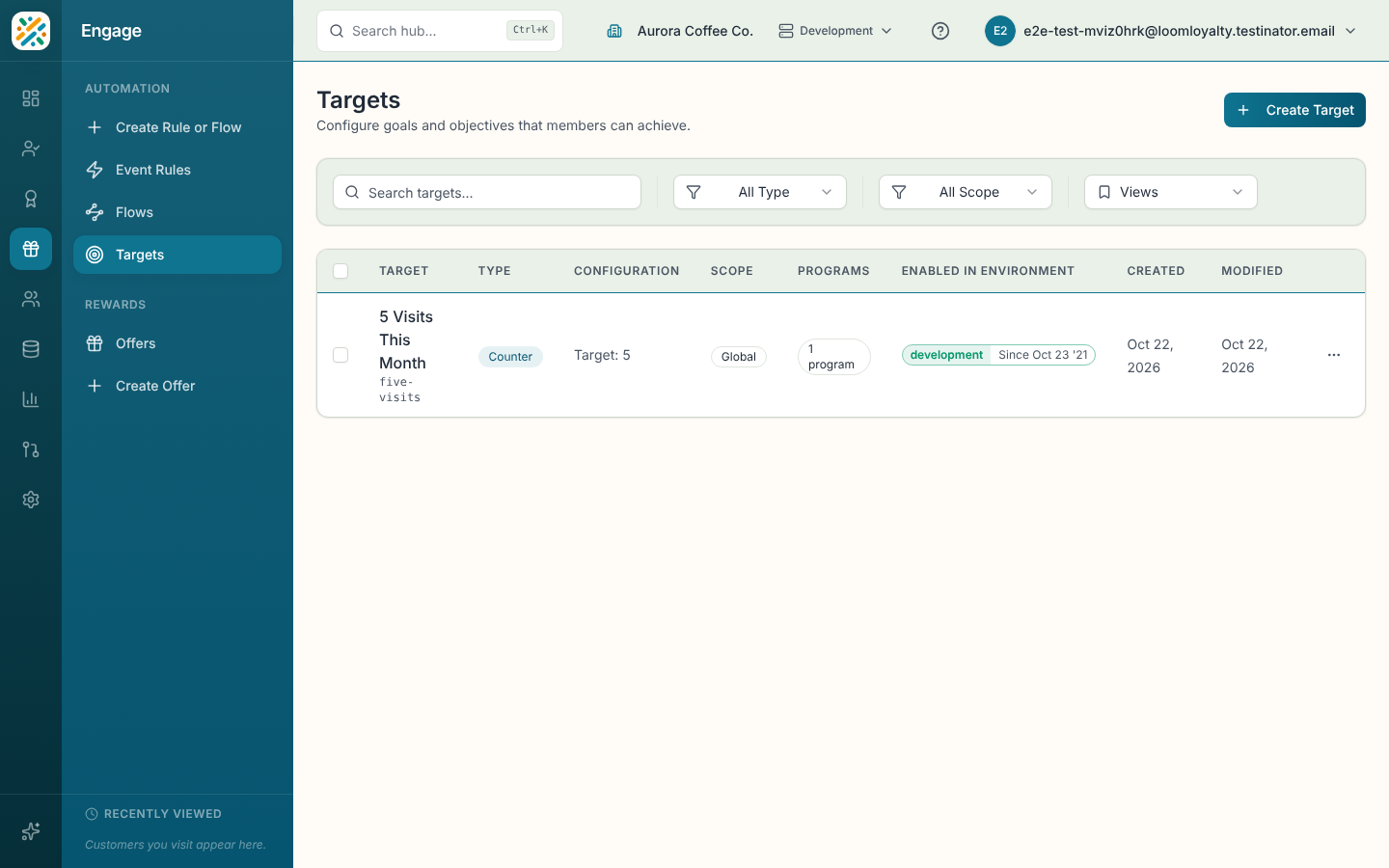Open the database icon in the sidebar
Viewport: 1389px width, 868px height.
[x=31, y=349]
